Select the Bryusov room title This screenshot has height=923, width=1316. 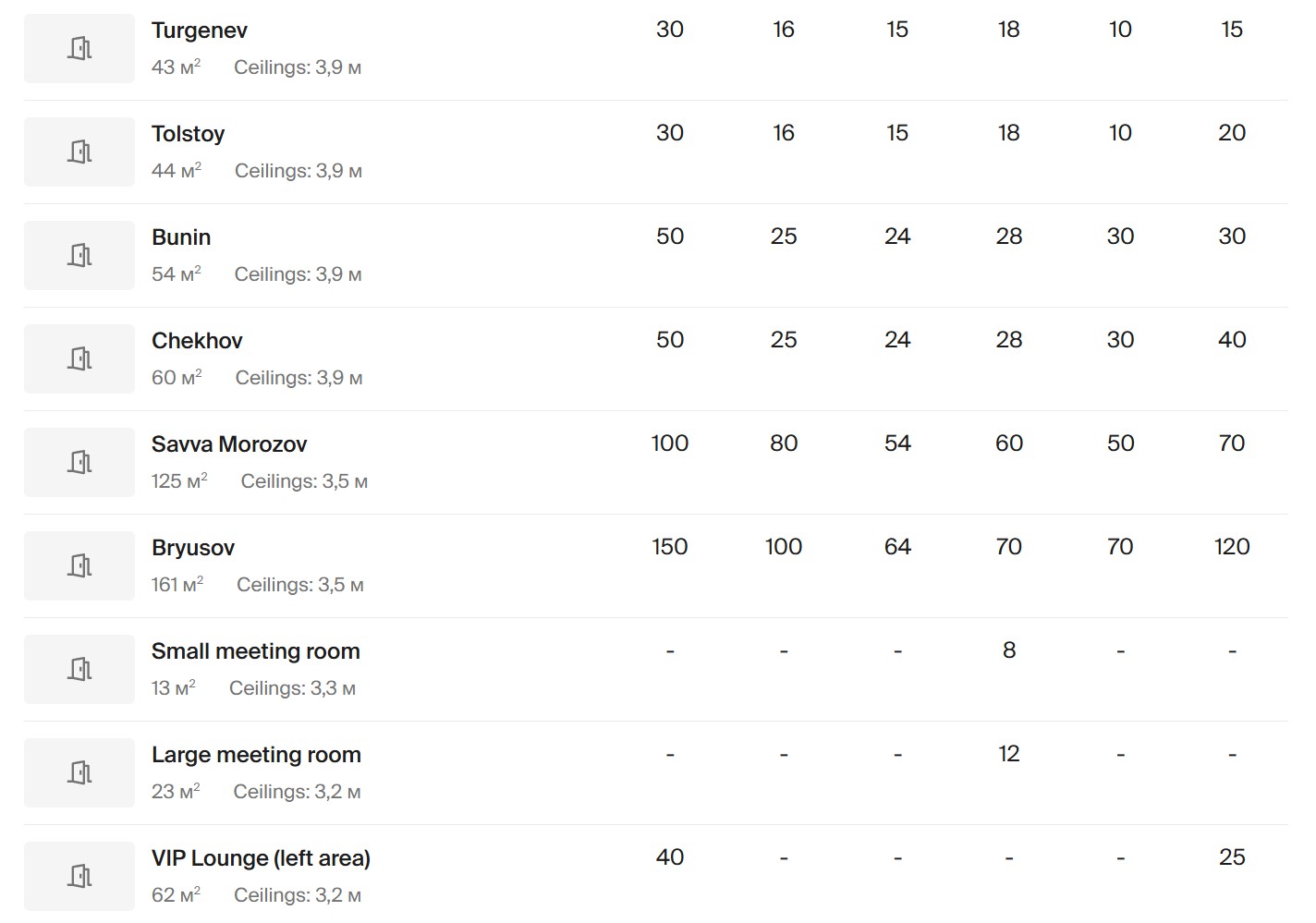pos(193,548)
